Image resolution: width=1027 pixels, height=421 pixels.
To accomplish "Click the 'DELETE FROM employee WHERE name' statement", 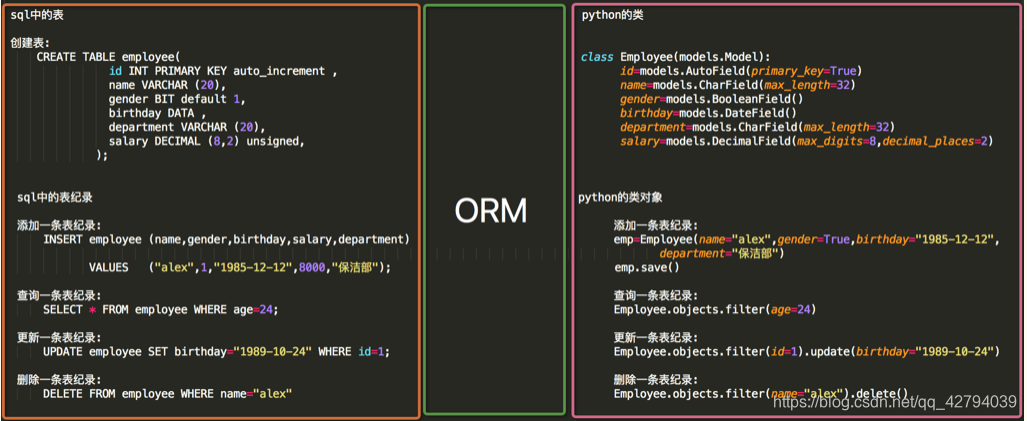I will tap(168, 394).
